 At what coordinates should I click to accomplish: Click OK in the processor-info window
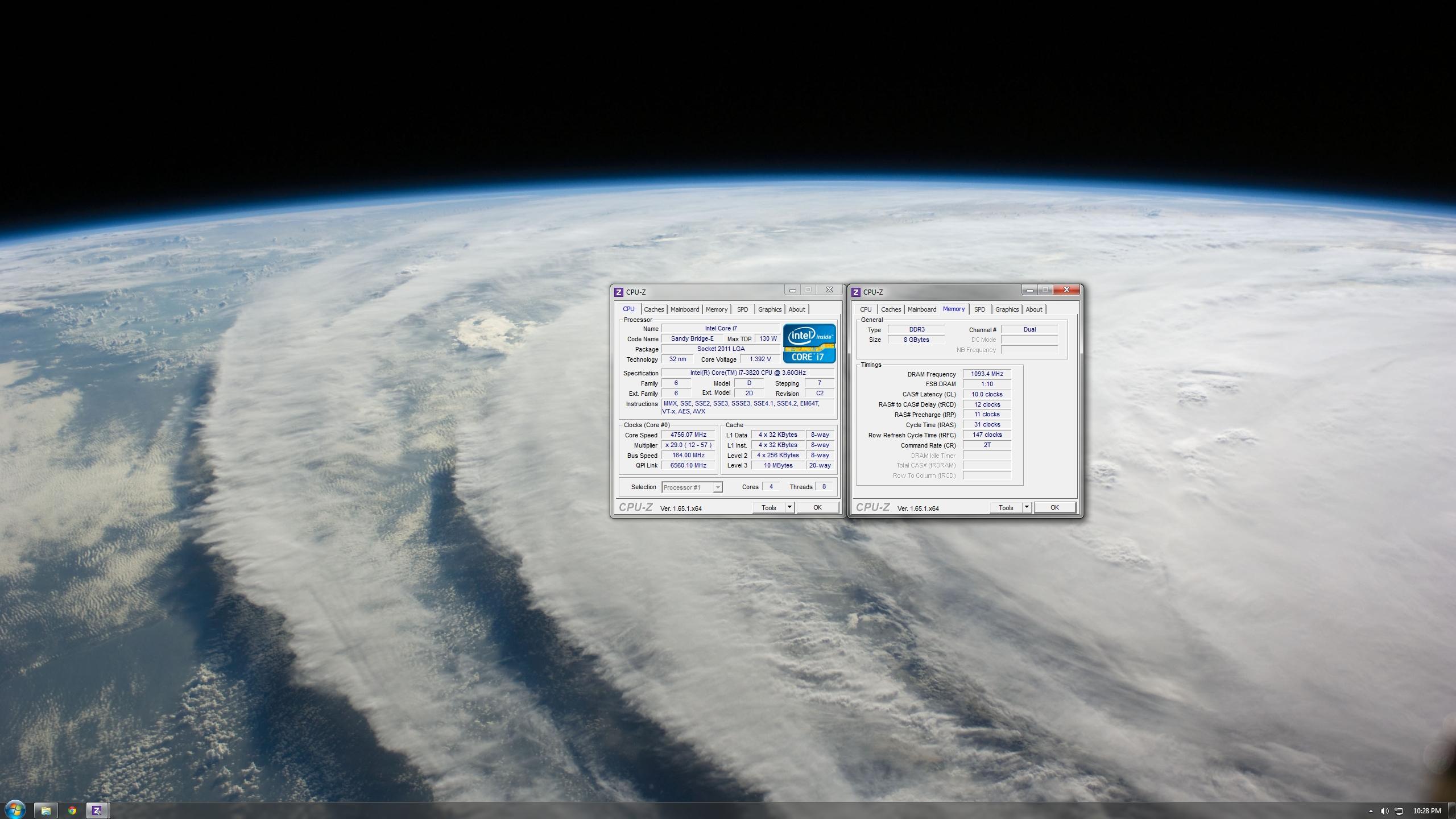pyautogui.click(x=817, y=508)
